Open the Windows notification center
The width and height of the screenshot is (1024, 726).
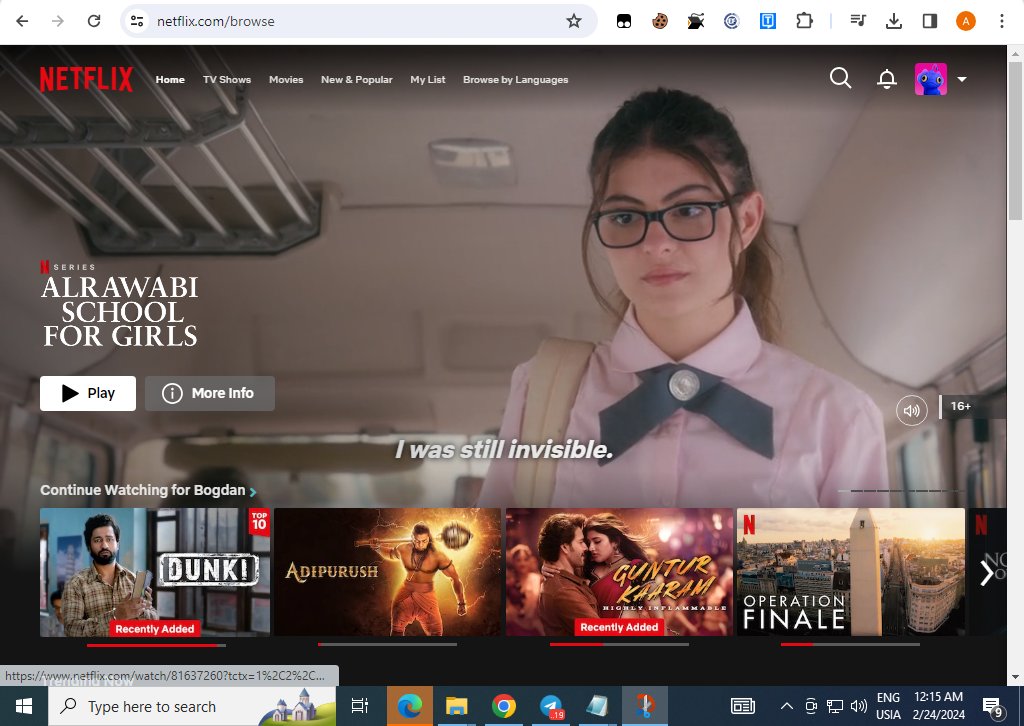tap(993, 706)
